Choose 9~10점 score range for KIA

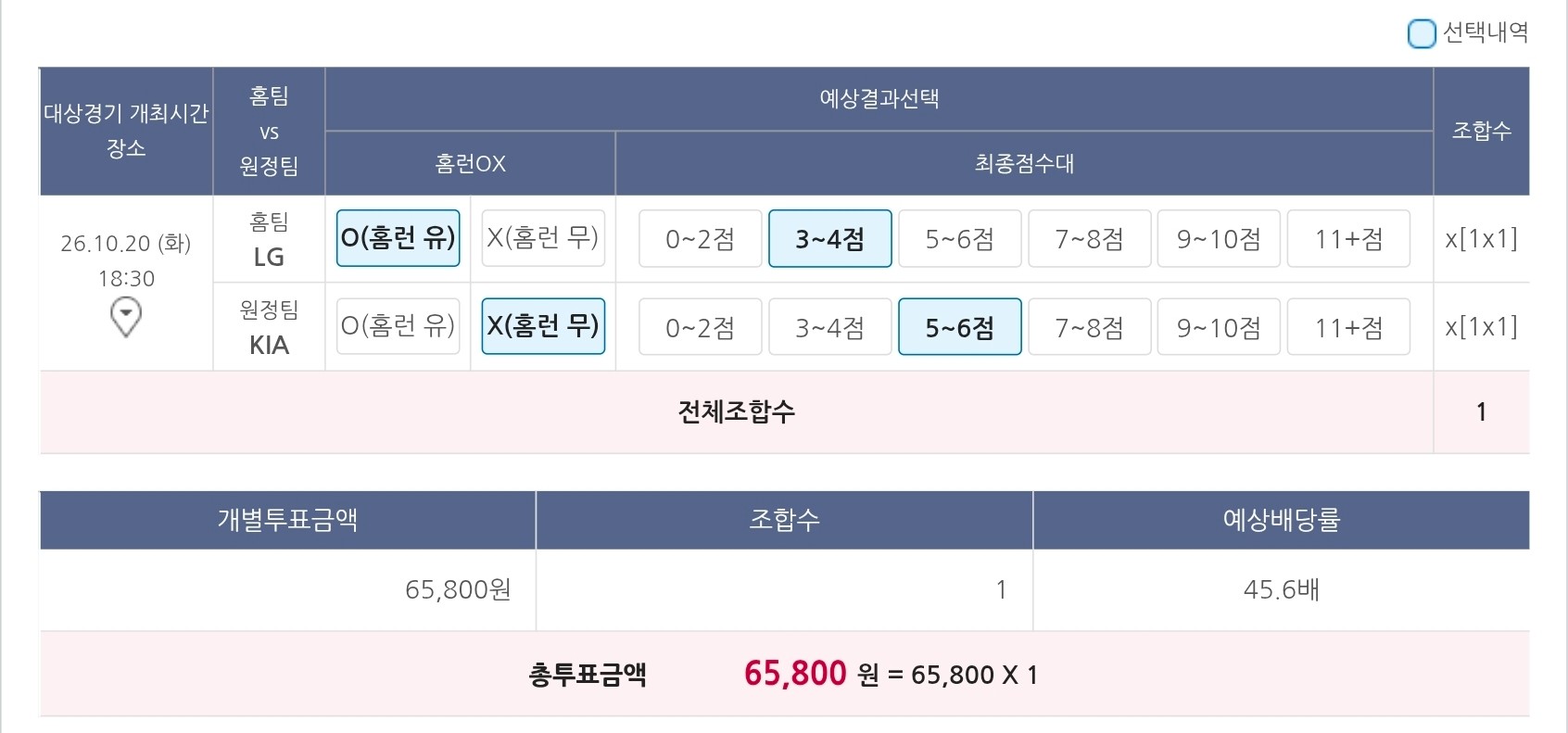tap(1219, 326)
